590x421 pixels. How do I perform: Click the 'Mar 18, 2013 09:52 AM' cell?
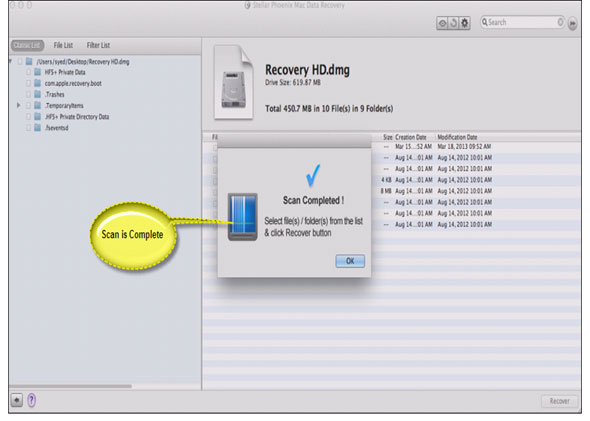pyautogui.click(x=464, y=146)
